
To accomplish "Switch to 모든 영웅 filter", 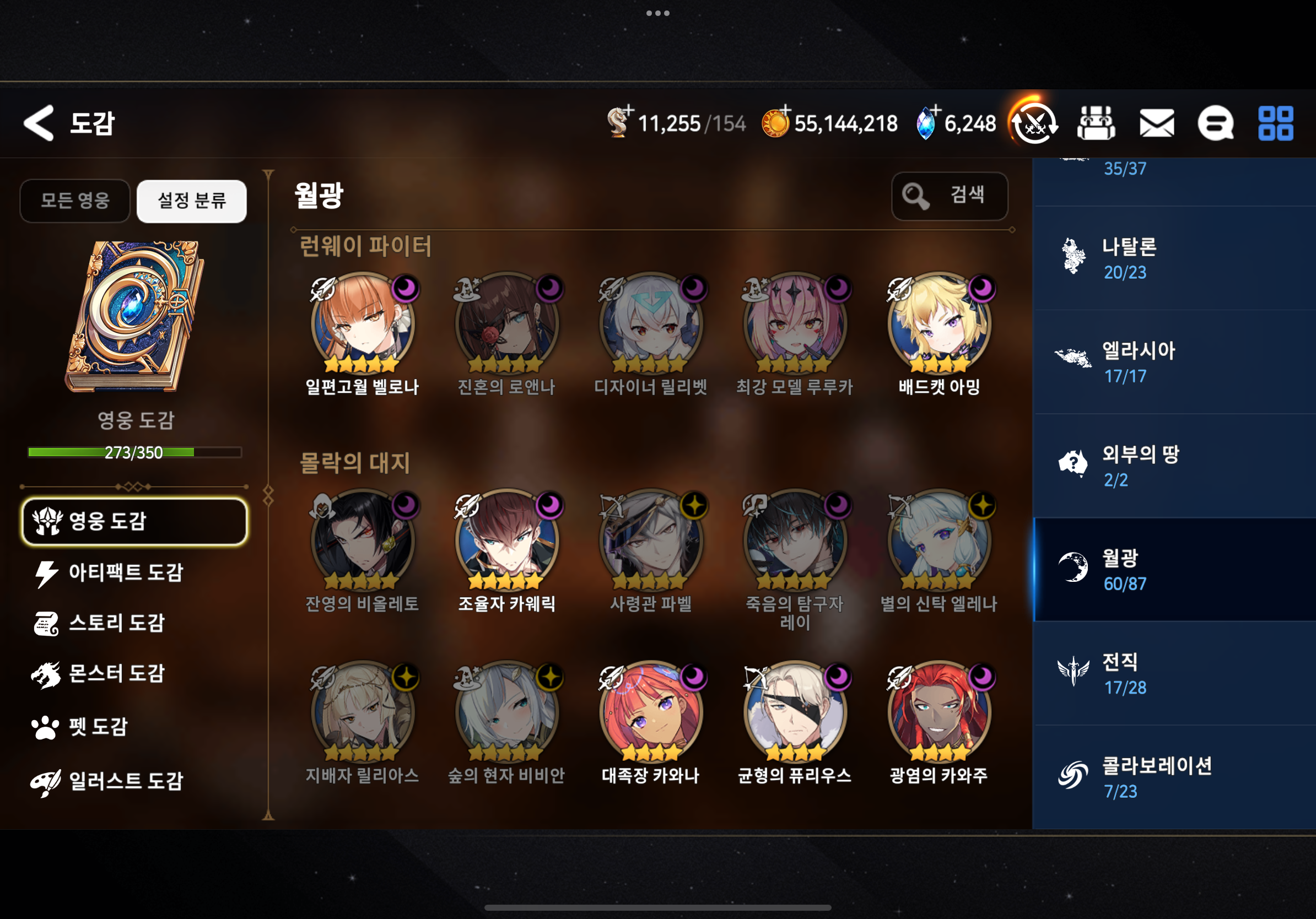I will coord(75,201).
